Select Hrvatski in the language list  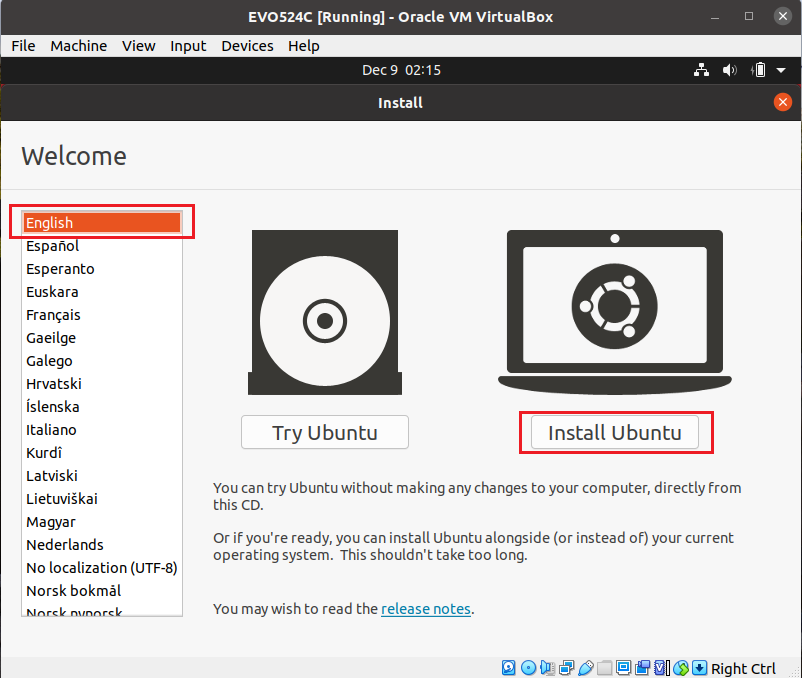tap(102, 384)
